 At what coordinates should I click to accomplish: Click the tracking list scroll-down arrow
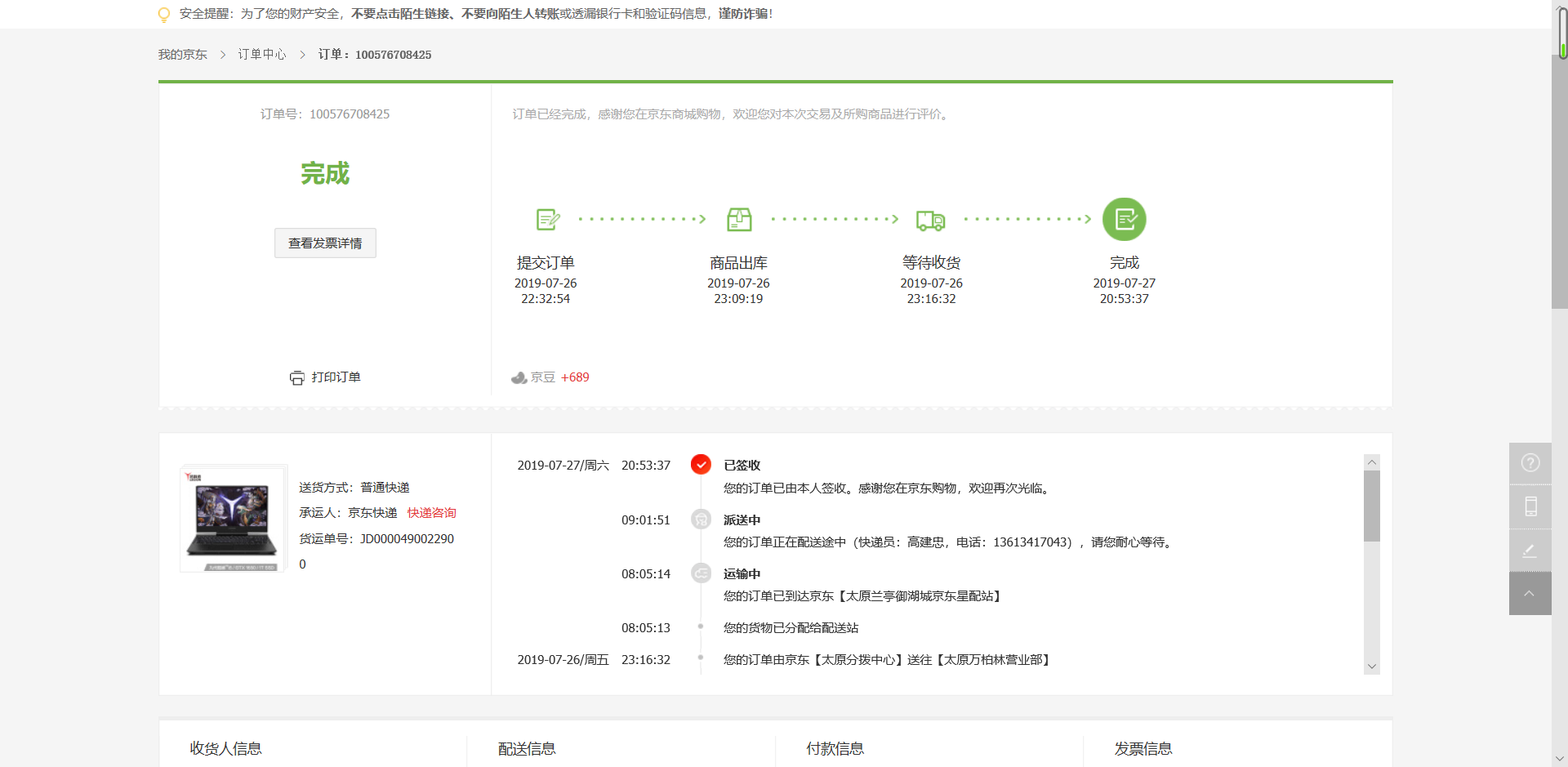tap(1372, 667)
